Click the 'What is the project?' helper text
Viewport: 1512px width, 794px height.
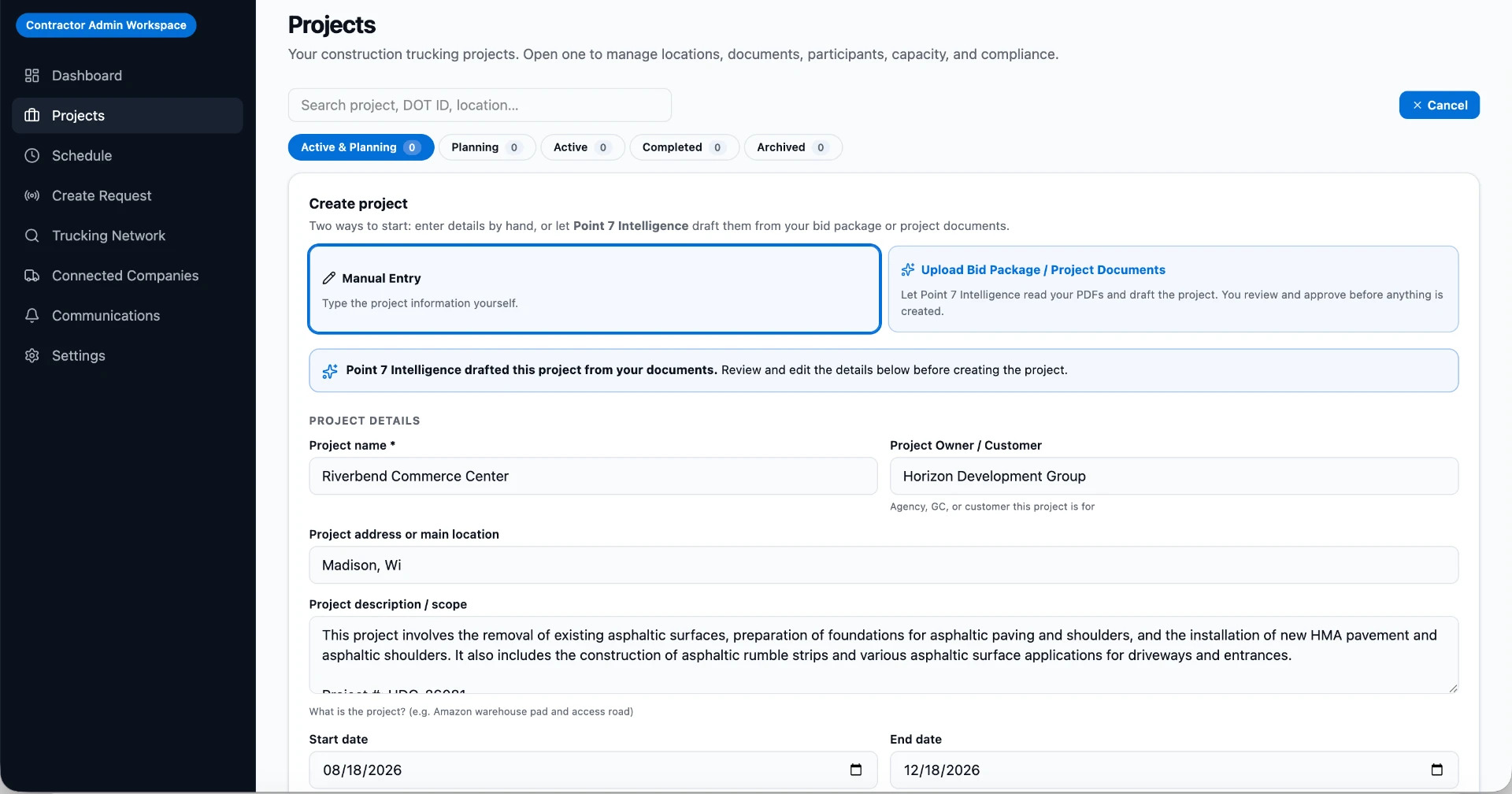click(x=471, y=711)
